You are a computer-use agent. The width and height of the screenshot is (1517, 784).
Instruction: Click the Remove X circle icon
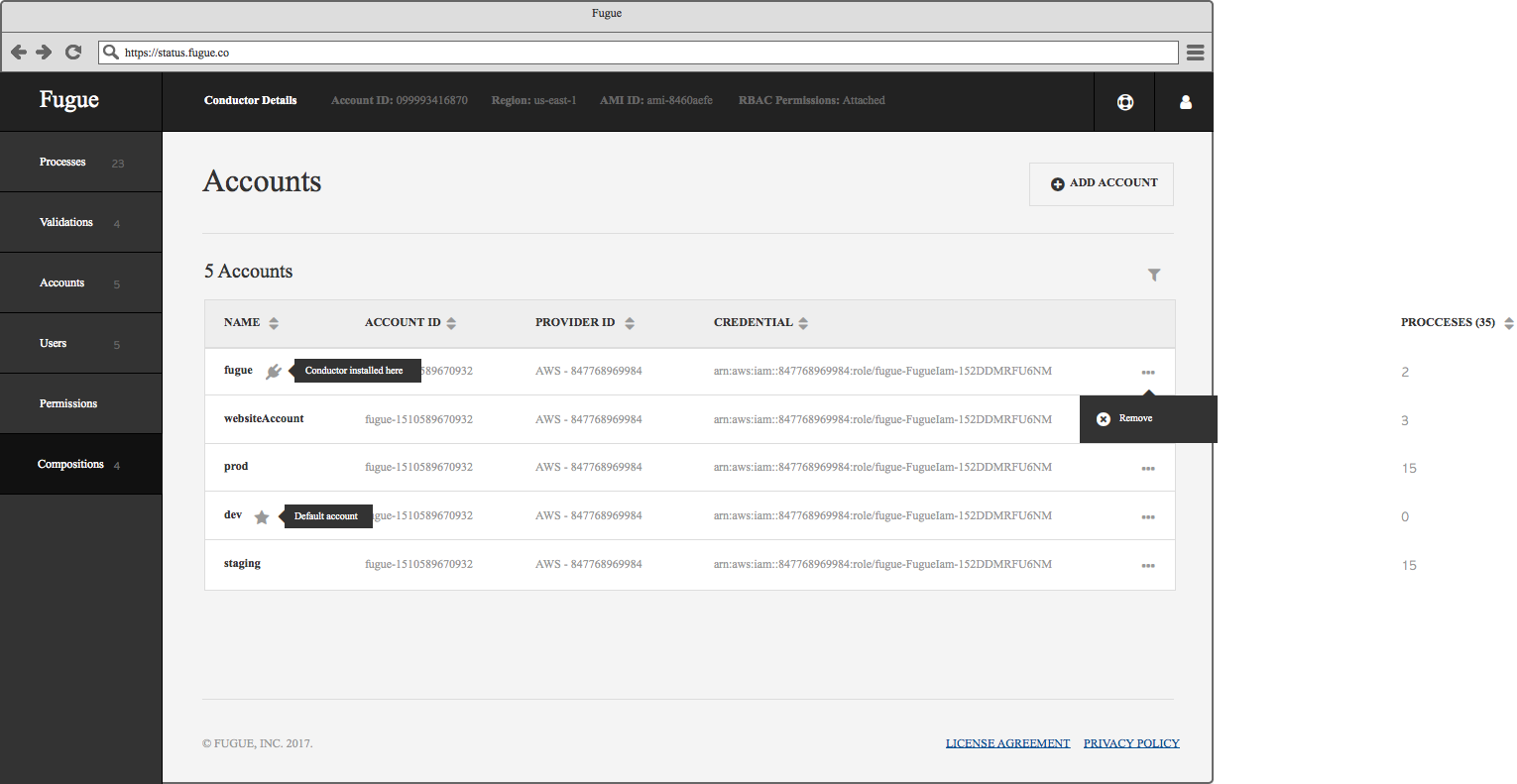pyautogui.click(x=1104, y=419)
